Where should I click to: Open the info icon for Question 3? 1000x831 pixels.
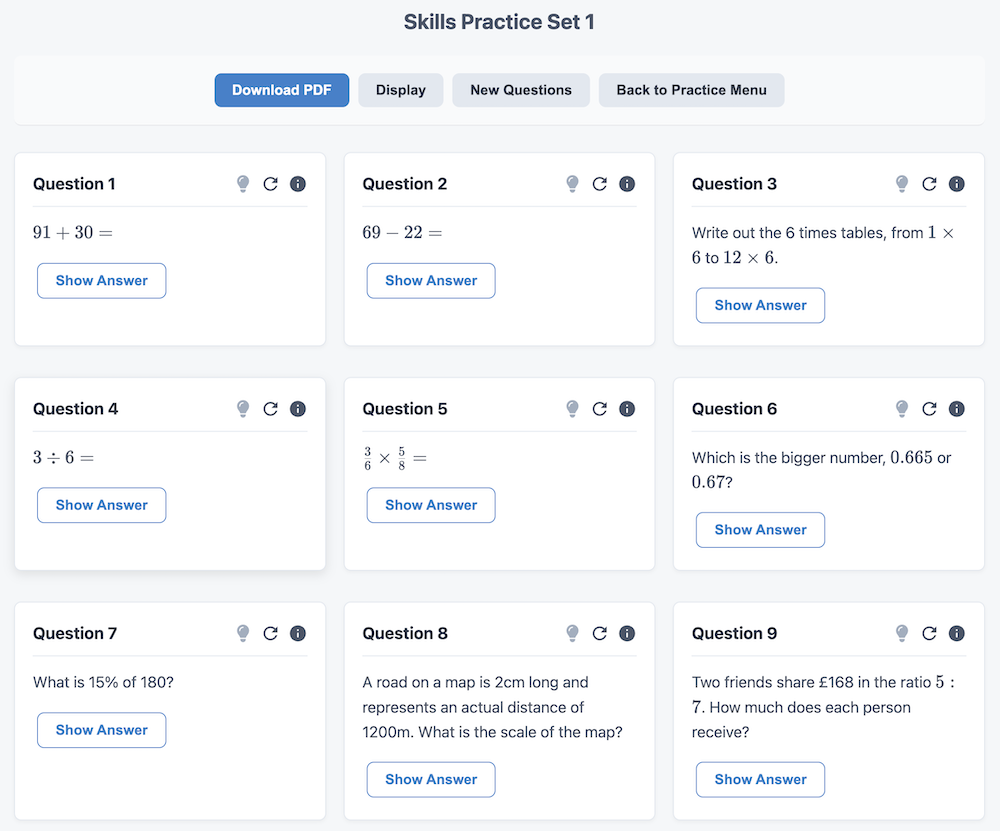(x=957, y=184)
